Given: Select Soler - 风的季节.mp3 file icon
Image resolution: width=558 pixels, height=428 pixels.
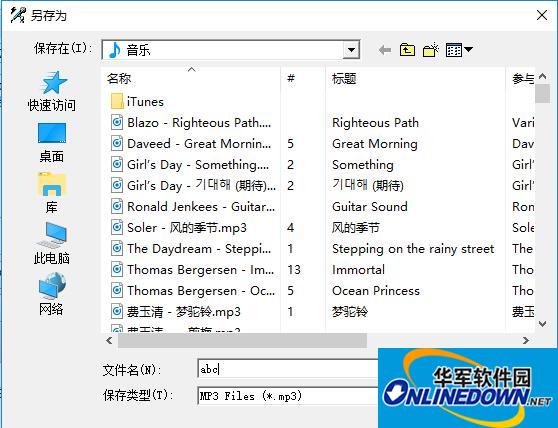Looking at the screenshot, I should coord(117,228).
